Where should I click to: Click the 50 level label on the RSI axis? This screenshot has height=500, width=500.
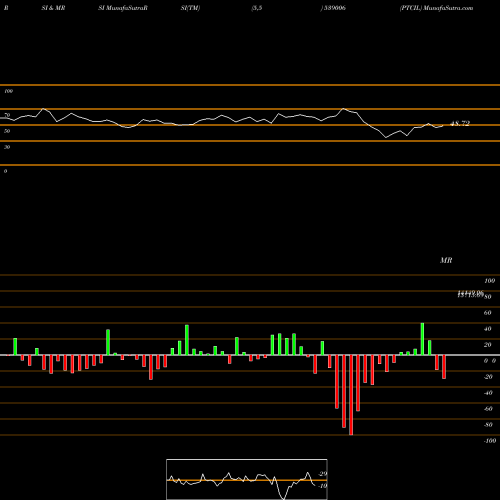pos(7,131)
